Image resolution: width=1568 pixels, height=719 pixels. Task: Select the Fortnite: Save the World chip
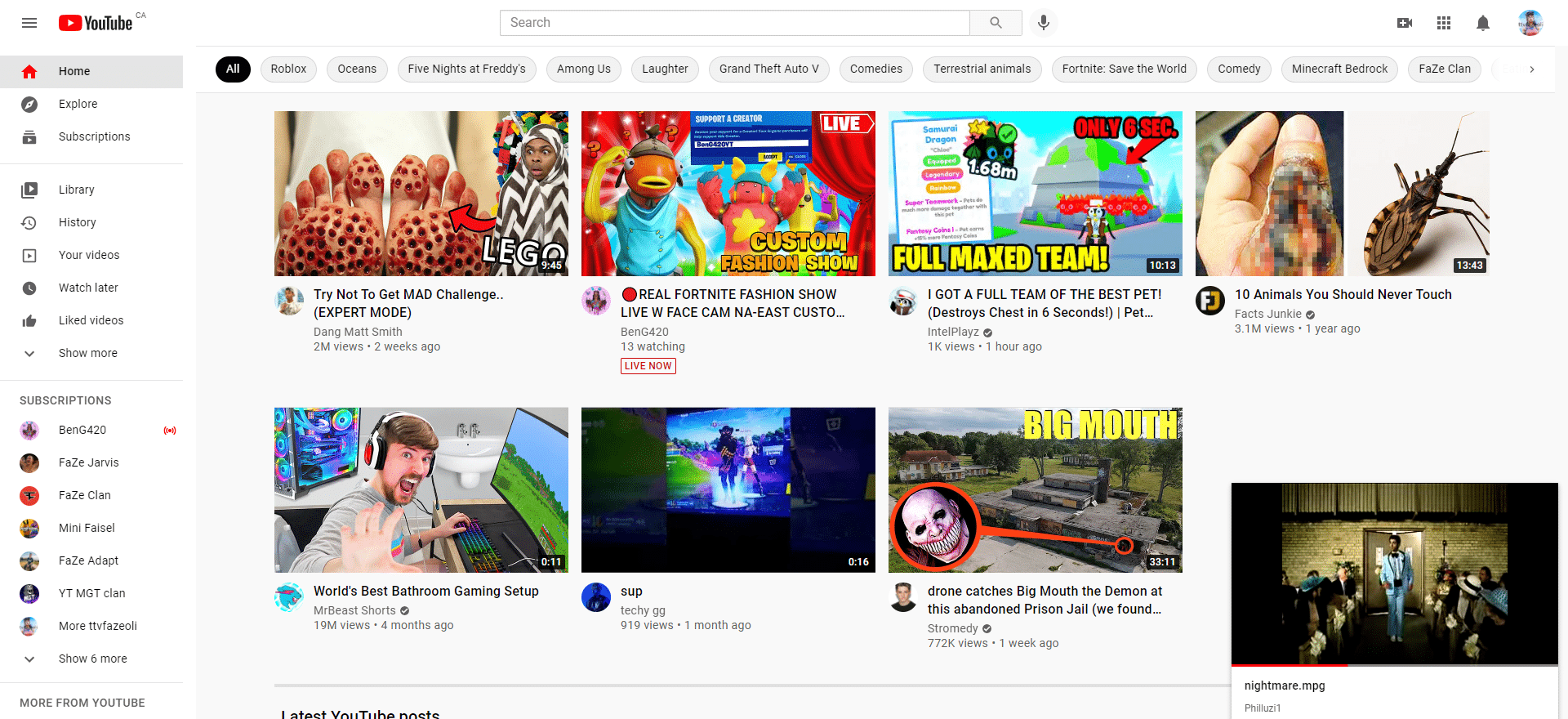pos(1125,69)
